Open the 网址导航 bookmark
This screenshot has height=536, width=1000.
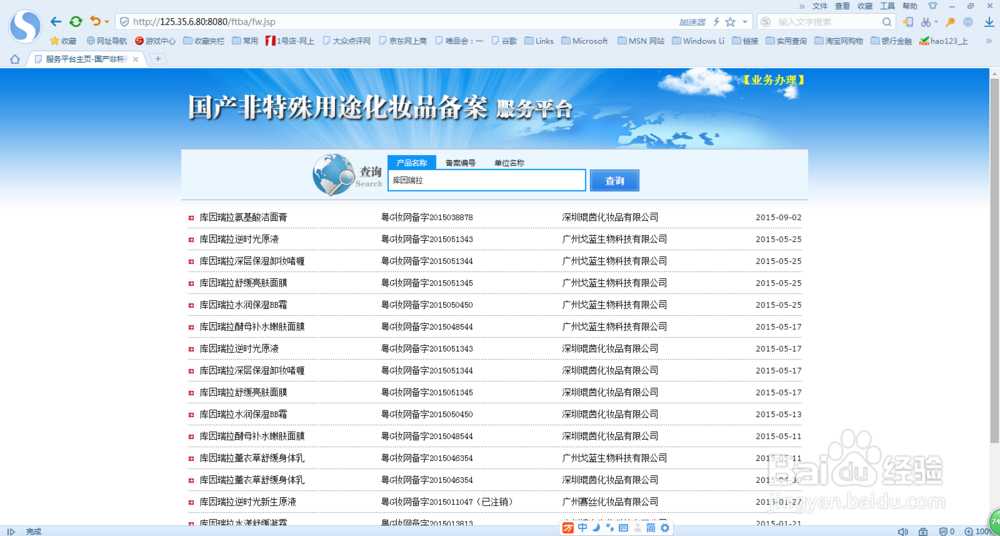coord(107,41)
